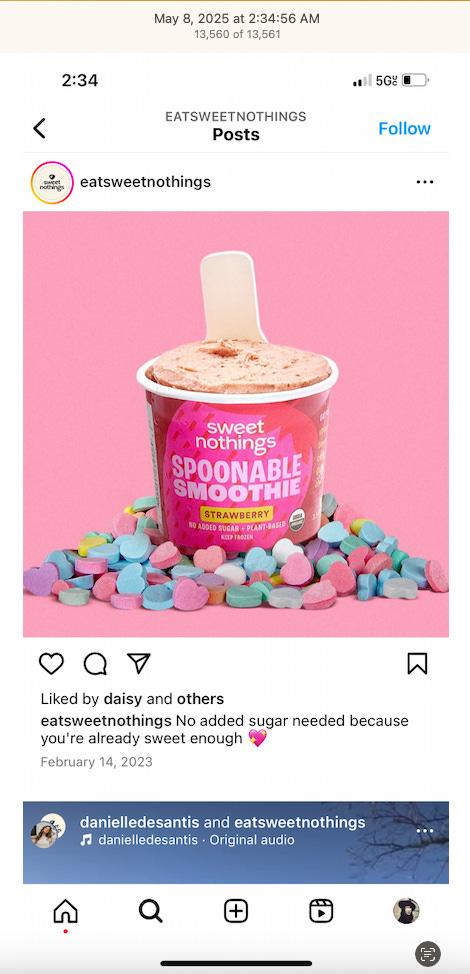This screenshot has height=974, width=470.
Task: Open eatsweetnothings username in the caption
Action: tap(106, 721)
